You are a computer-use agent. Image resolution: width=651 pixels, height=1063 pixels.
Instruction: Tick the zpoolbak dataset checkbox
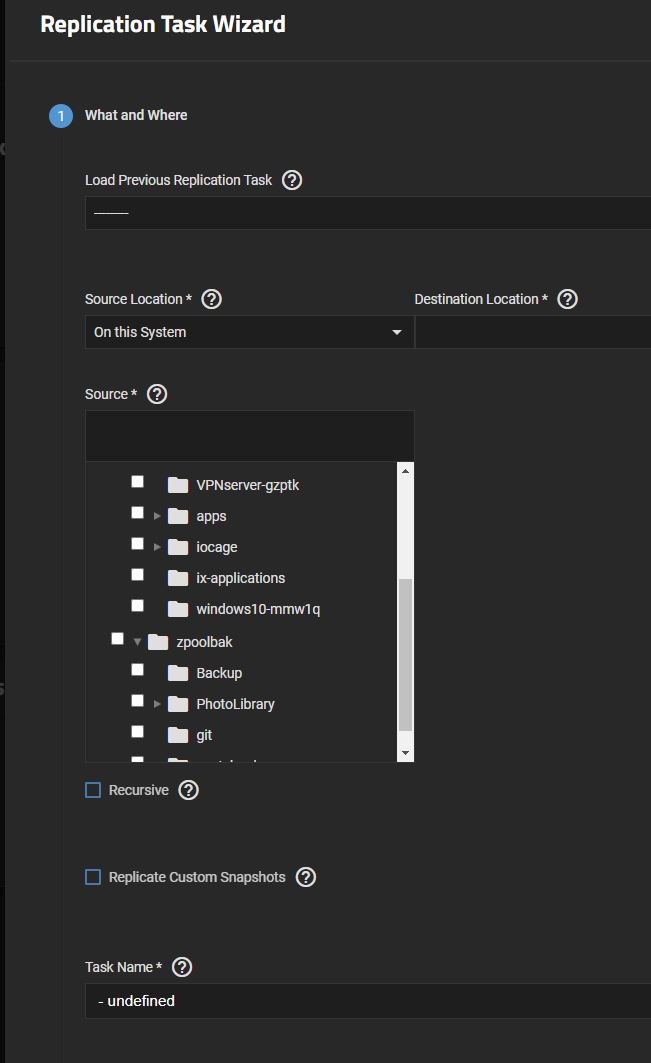click(x=118, y=638)
